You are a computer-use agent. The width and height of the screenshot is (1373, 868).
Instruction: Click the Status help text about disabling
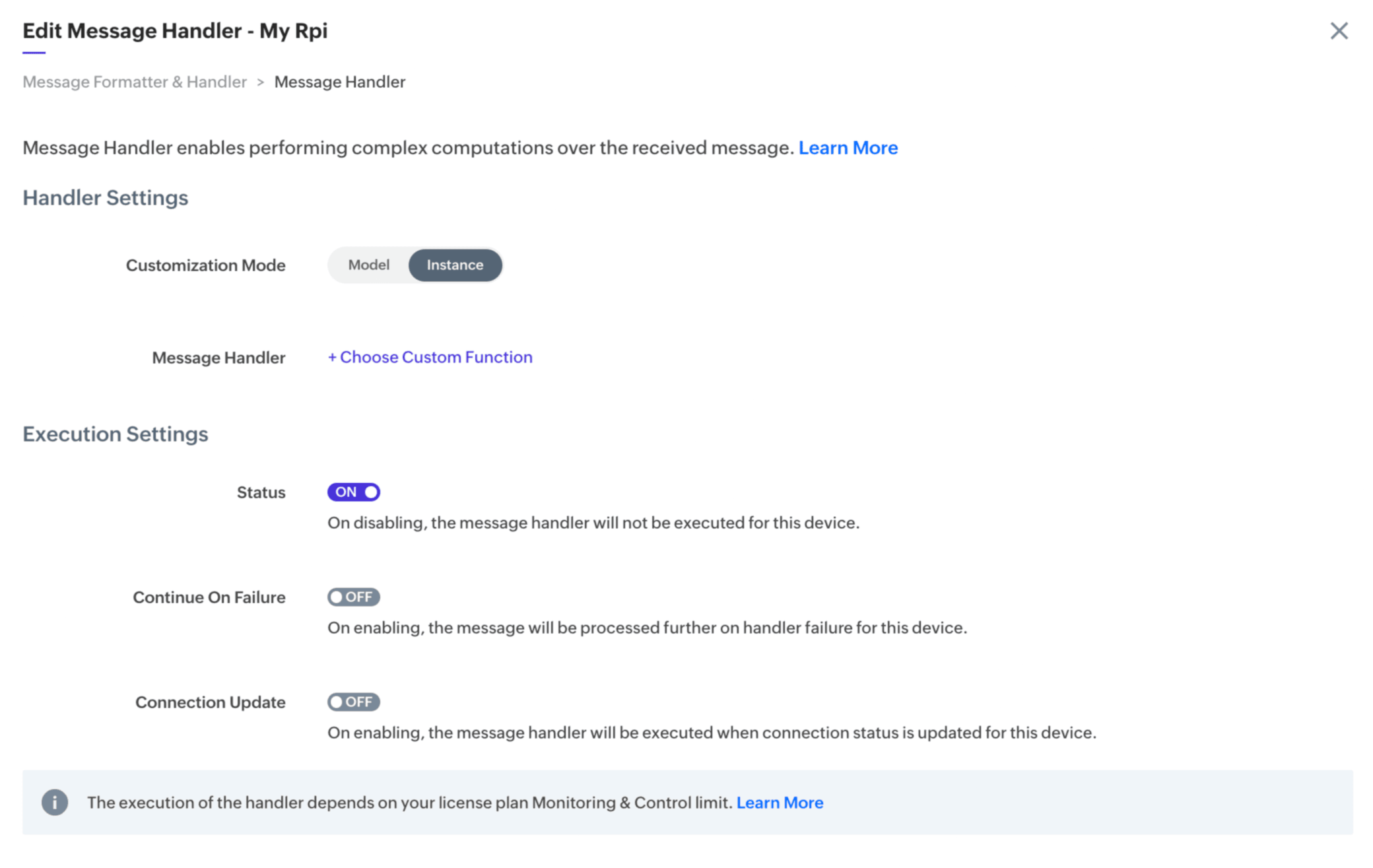coord(593,523)
